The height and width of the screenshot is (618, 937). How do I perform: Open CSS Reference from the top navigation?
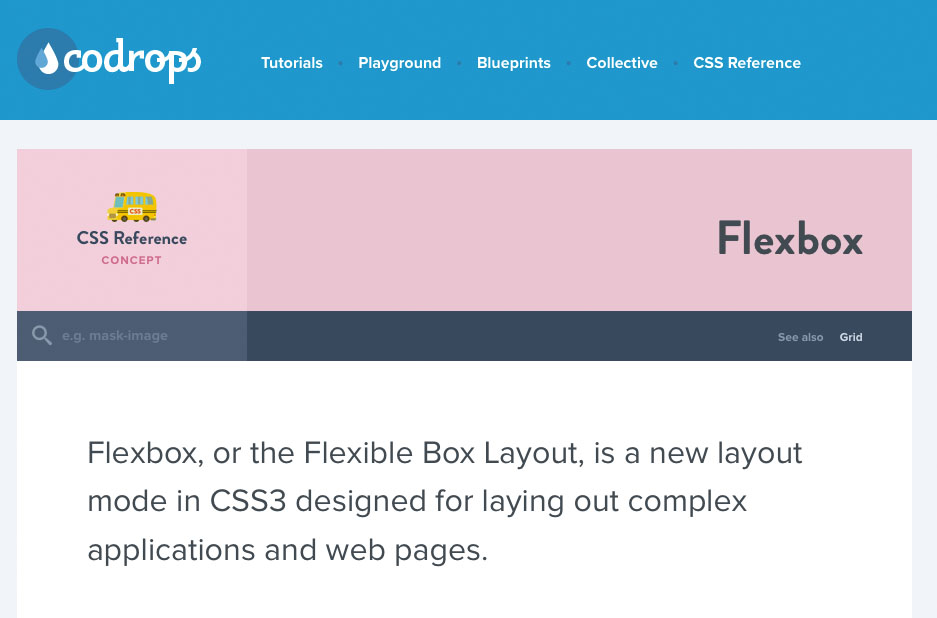(x=747, y=63)
